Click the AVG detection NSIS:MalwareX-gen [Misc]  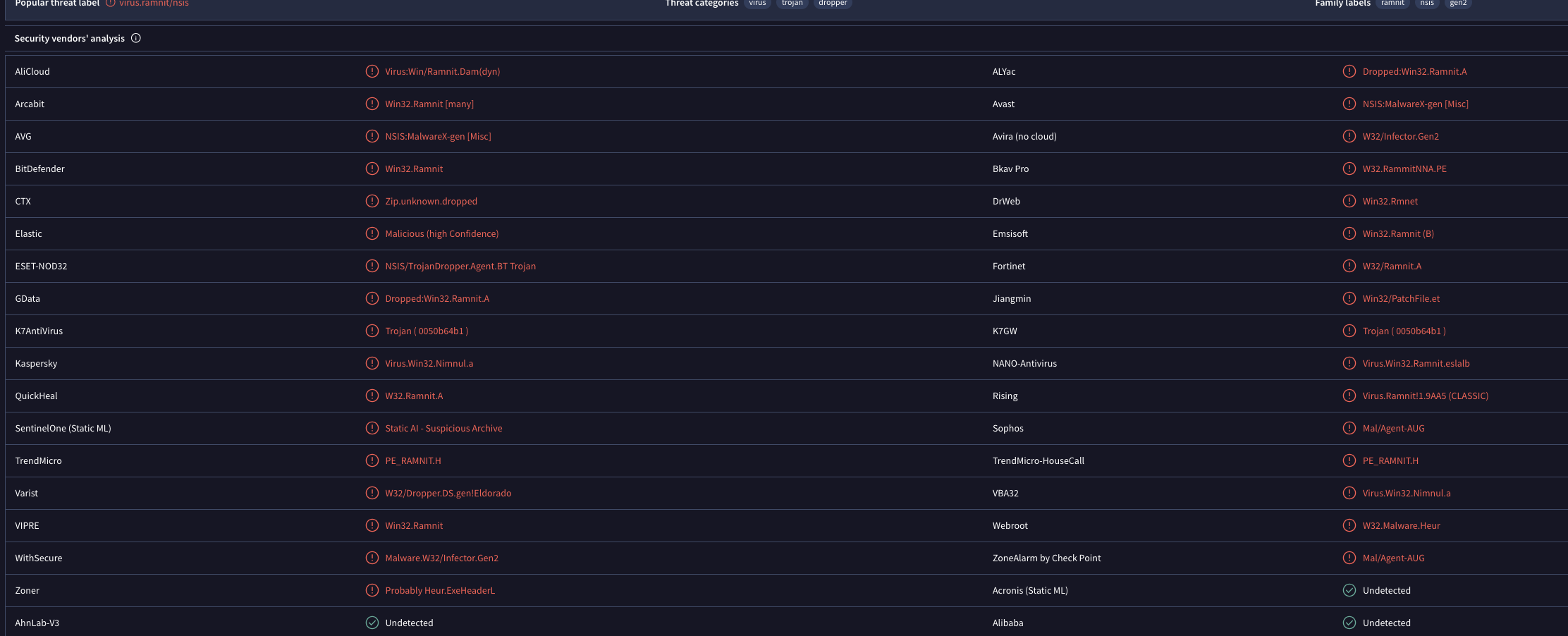(438, 136)
